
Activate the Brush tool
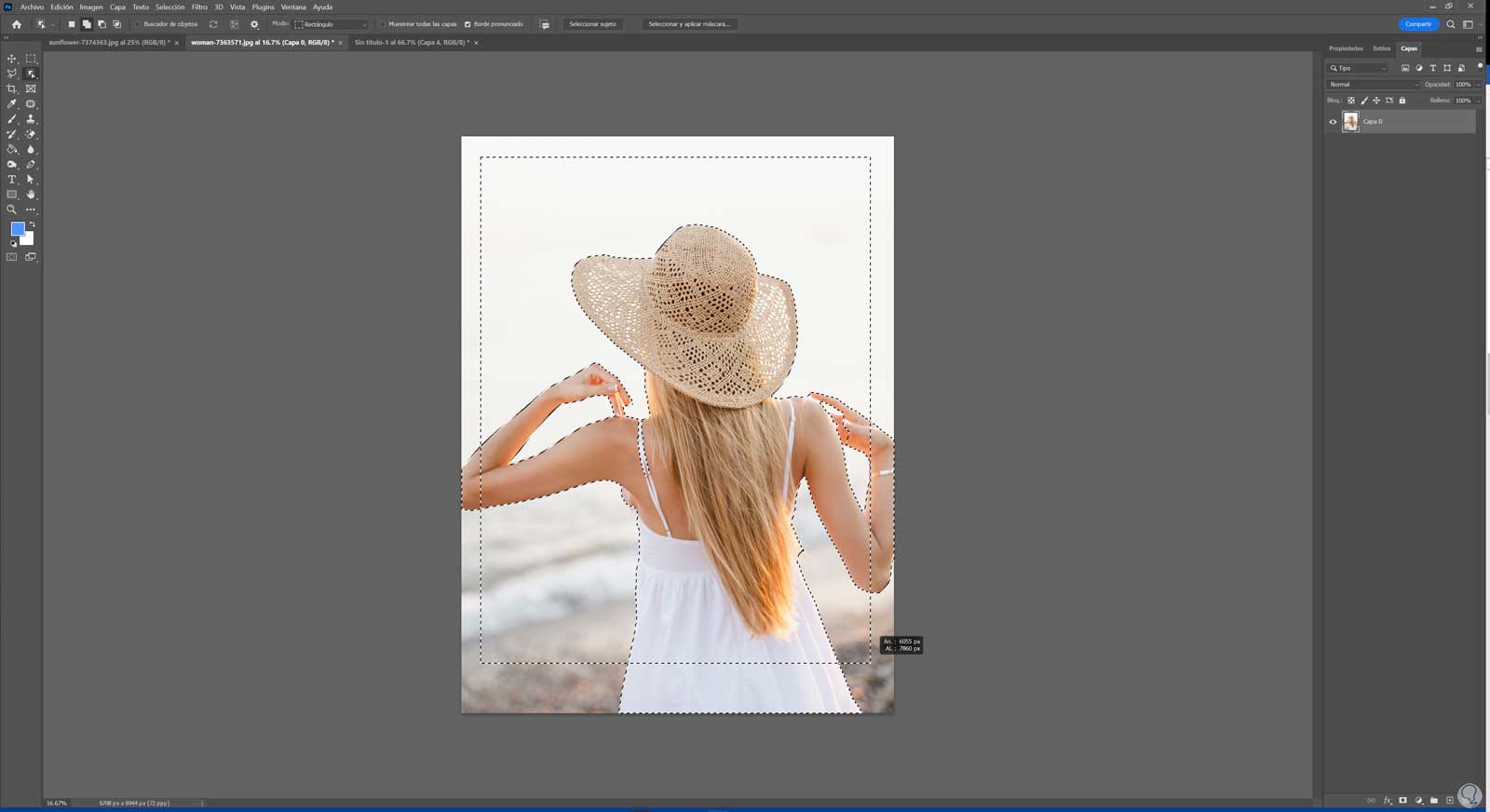tap(12, 119)
